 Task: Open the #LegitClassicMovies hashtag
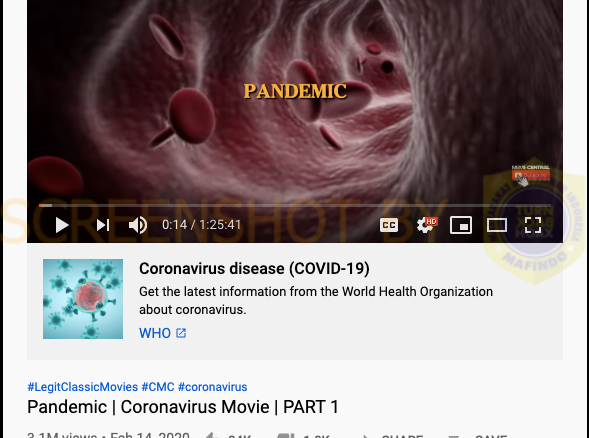pyautogui.click(x=83, y=387)
